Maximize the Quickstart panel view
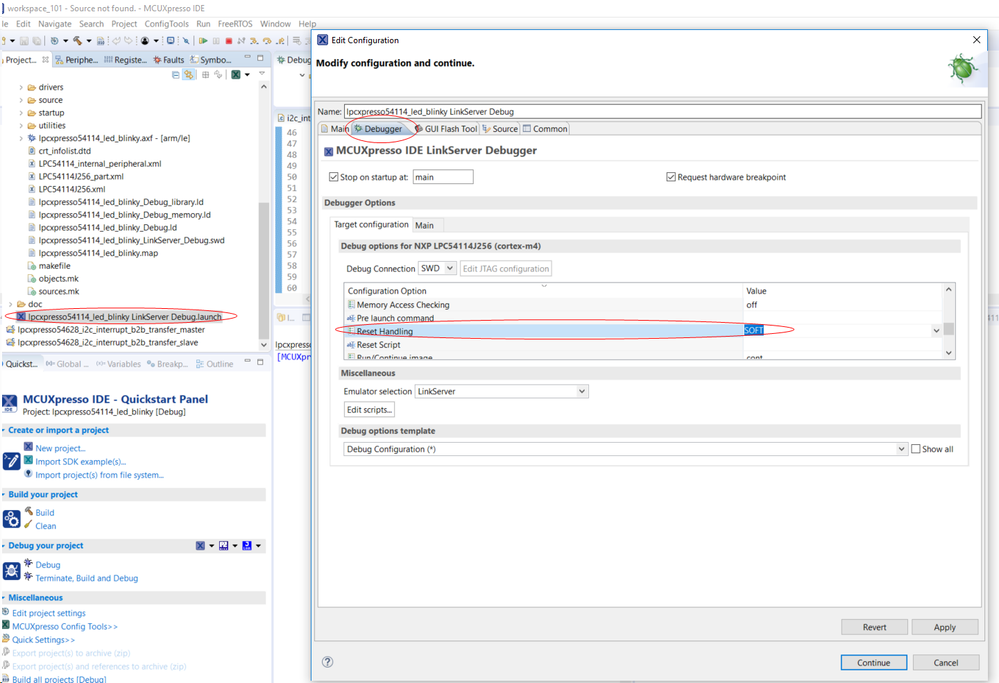This screenshot has width=999, height=683. (260, 363)
